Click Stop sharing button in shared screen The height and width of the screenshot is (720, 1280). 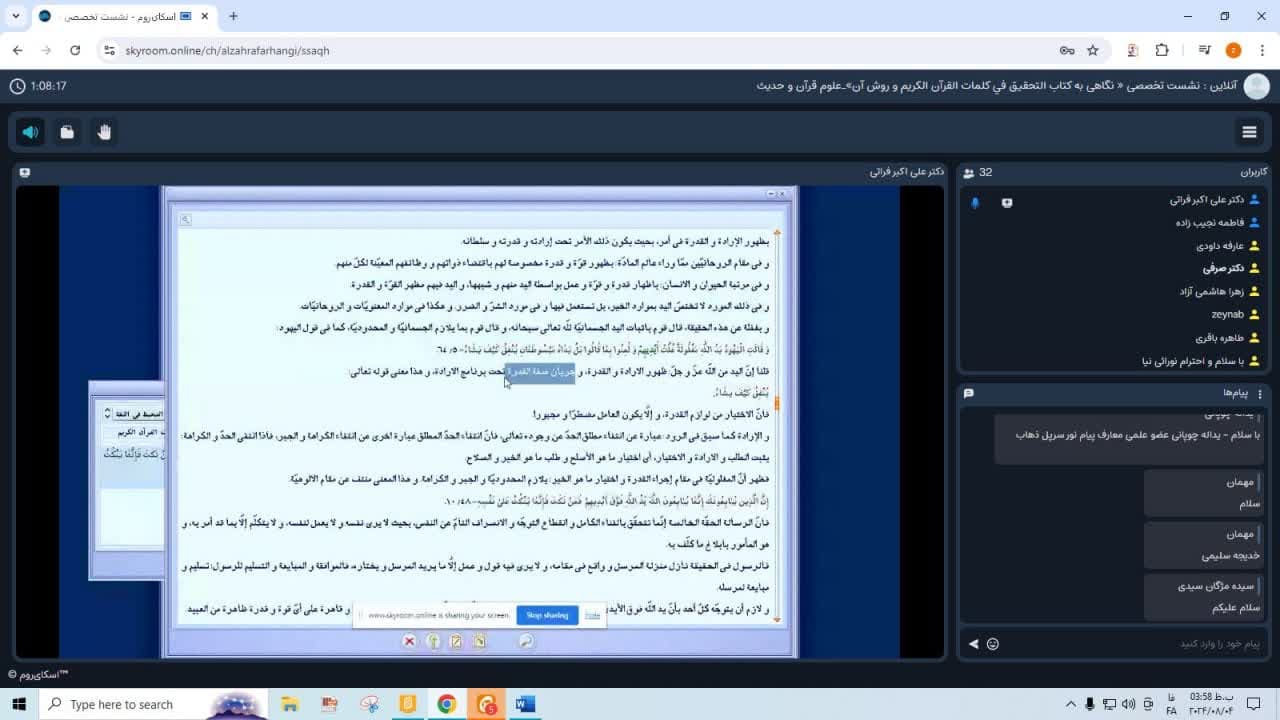pyautogui.click(x=547, y=615)
